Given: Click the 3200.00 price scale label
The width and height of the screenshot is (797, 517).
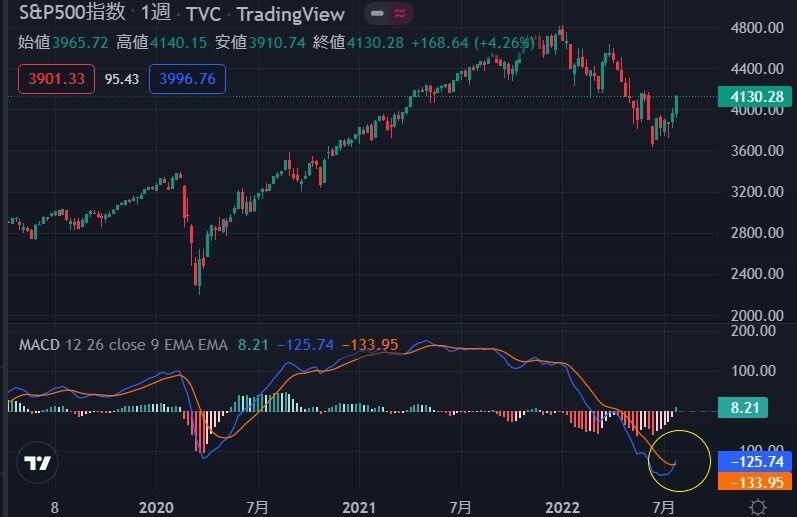Looking at the screenshot, I should 757,192.
